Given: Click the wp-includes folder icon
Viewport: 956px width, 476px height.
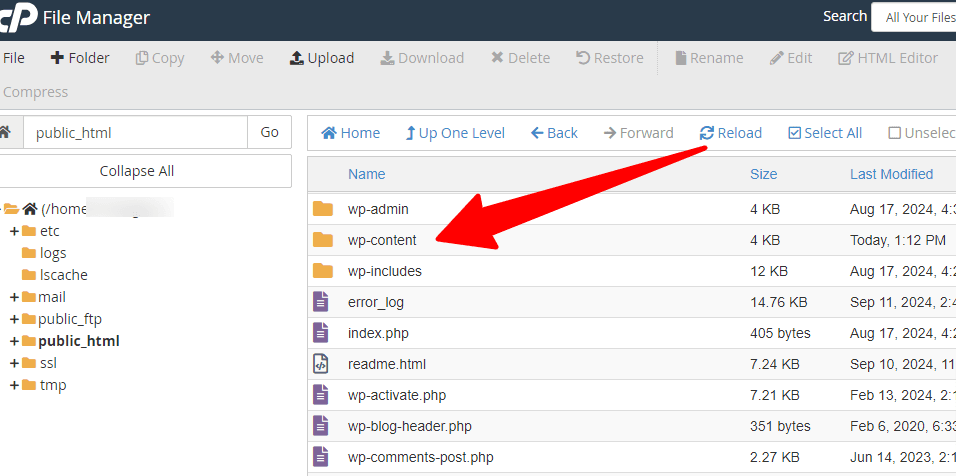Looking at the screenshot, I should point(323,271).
